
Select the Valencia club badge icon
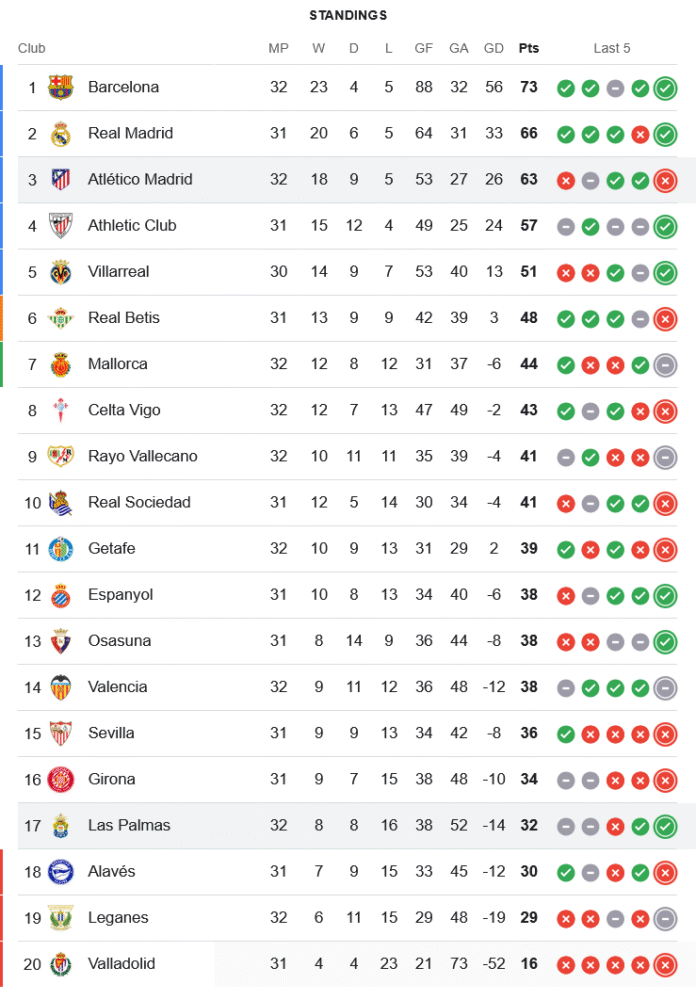point(61,687)
